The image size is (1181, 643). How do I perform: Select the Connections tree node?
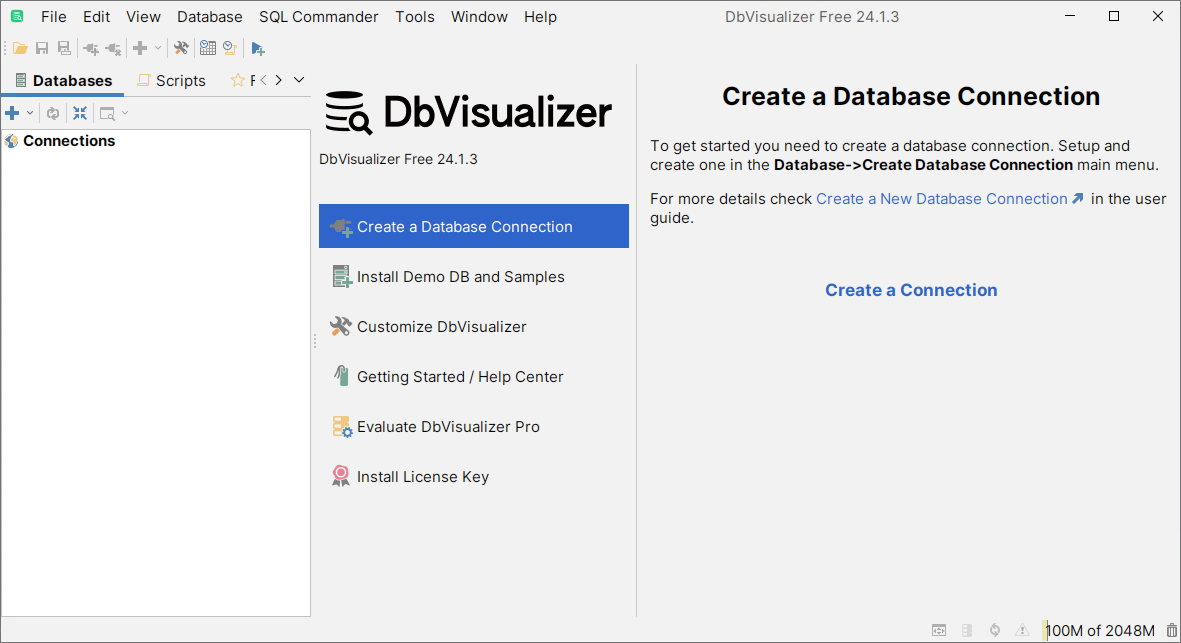point(60,141)
